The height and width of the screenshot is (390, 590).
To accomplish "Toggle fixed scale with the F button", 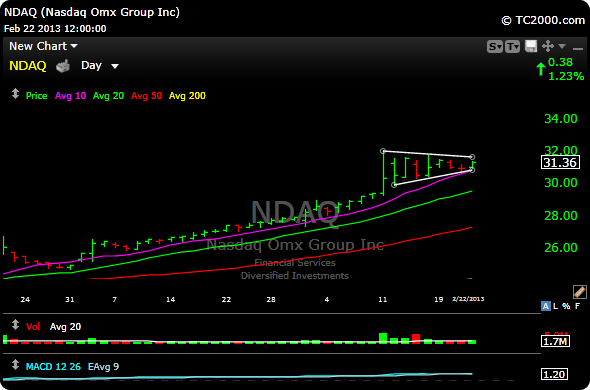I will tap(577, 306).
